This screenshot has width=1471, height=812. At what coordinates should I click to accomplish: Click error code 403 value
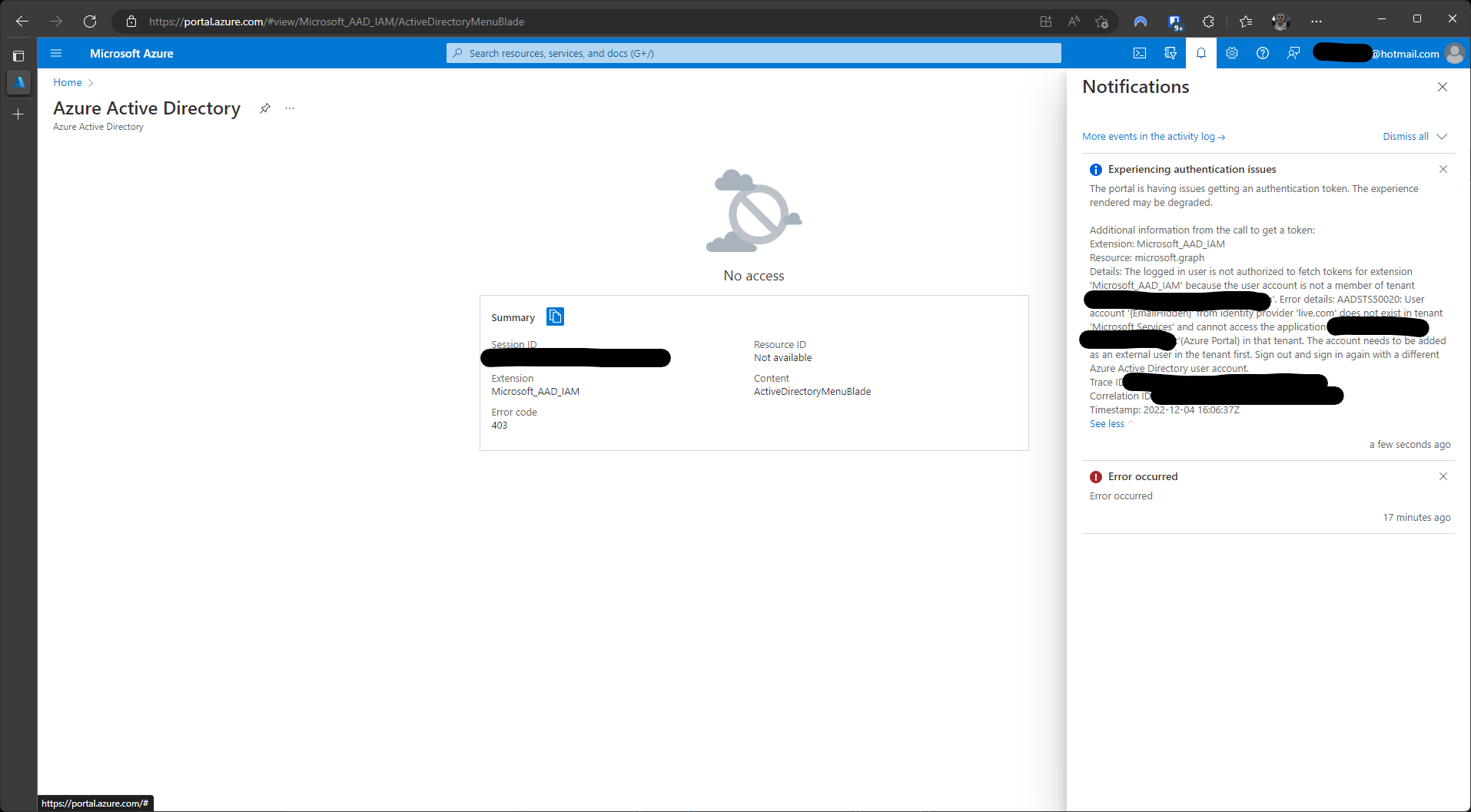(500, 426)
